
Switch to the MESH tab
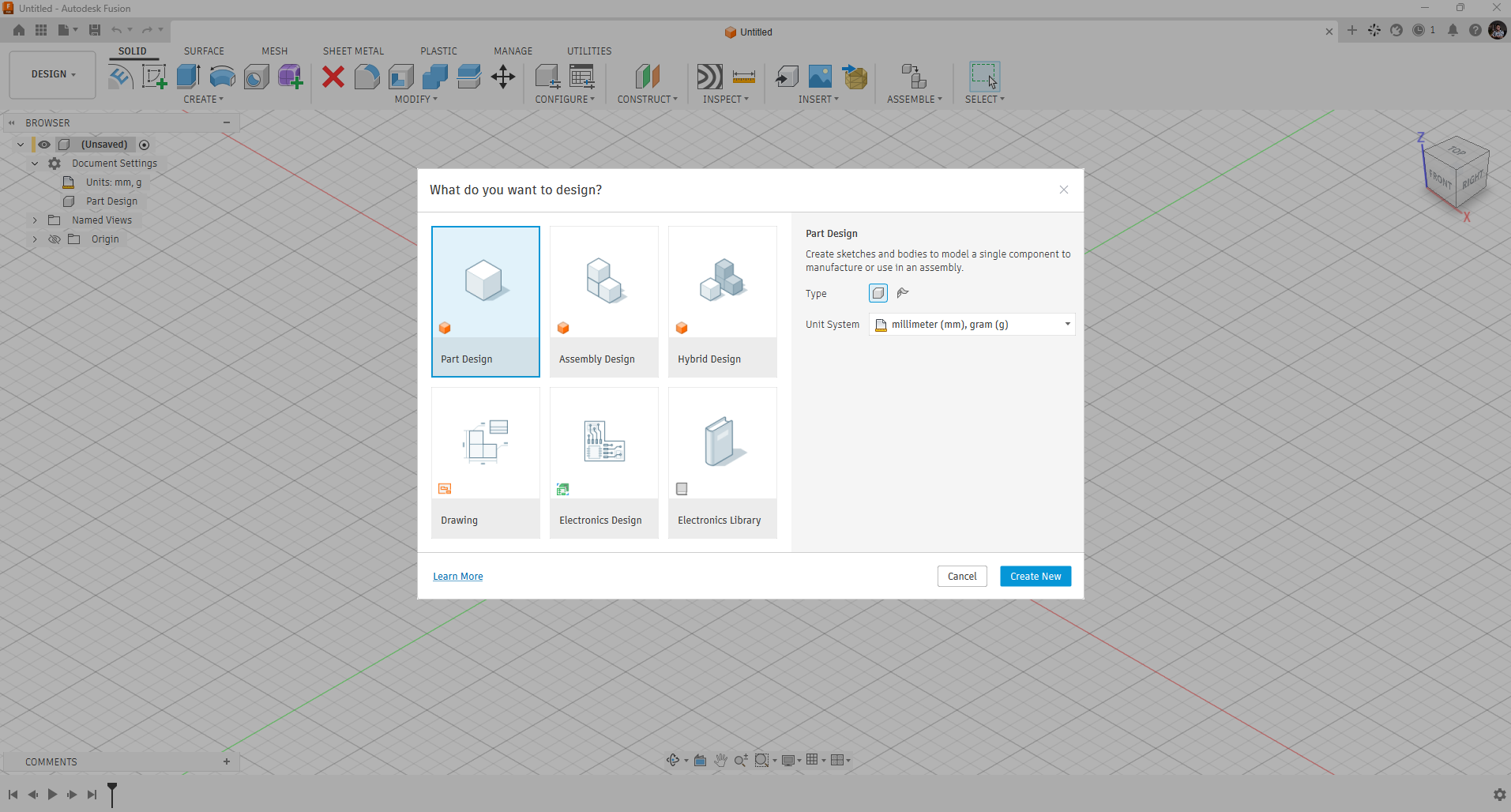pyautogui.click(x=275, y=51)
